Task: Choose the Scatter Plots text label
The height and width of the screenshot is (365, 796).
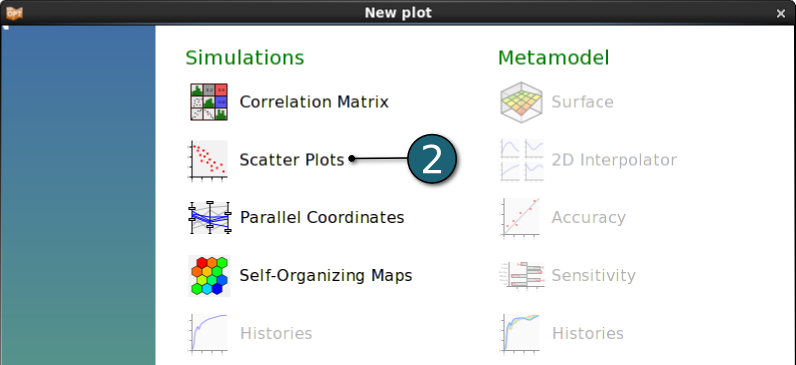Action: click(292, 160)
